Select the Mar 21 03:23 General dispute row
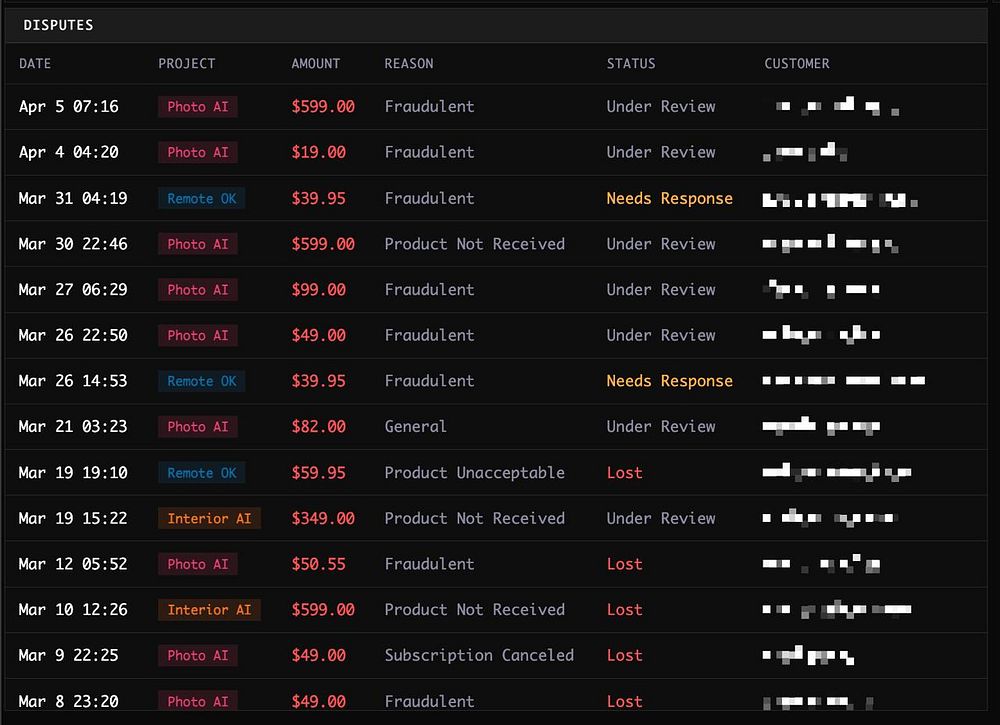The width and height of the screenshot is (1000, 725). (496, 427)
